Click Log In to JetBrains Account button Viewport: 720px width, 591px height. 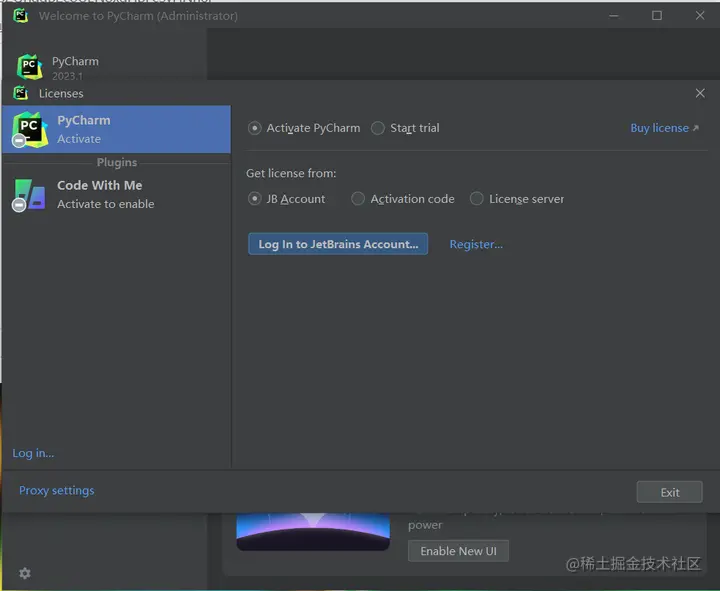(338, 244)
